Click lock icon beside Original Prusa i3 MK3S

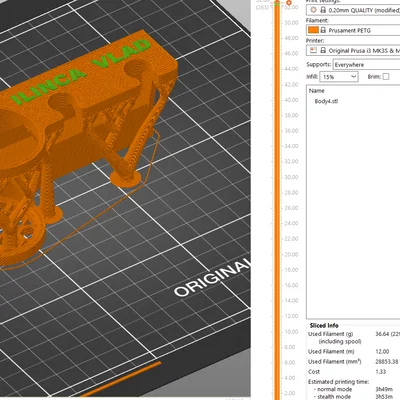[x=323, y=50]
